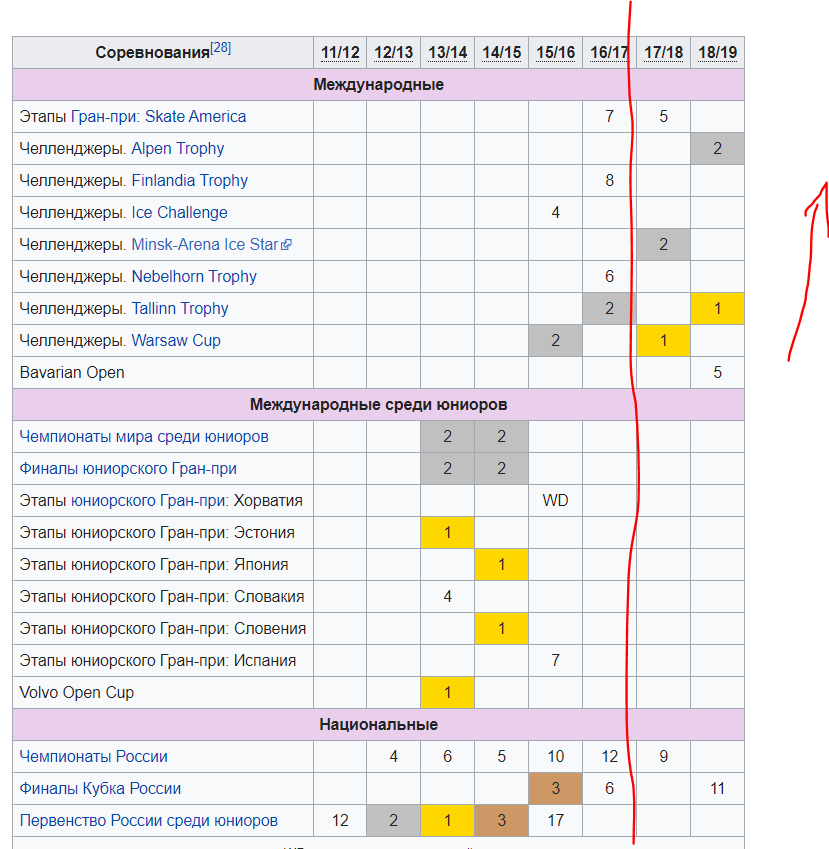The image size is (829, 849).
Task: Open the Финалы Кубка России link
Action: (100, 788)
